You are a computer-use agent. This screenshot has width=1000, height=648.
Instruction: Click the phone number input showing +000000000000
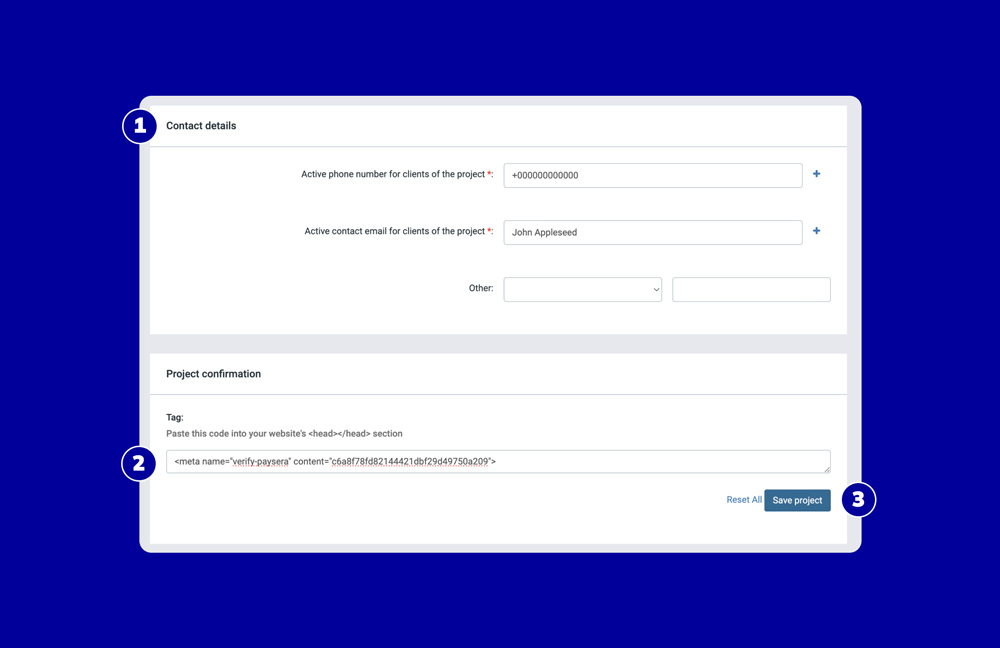pos(652,175)
